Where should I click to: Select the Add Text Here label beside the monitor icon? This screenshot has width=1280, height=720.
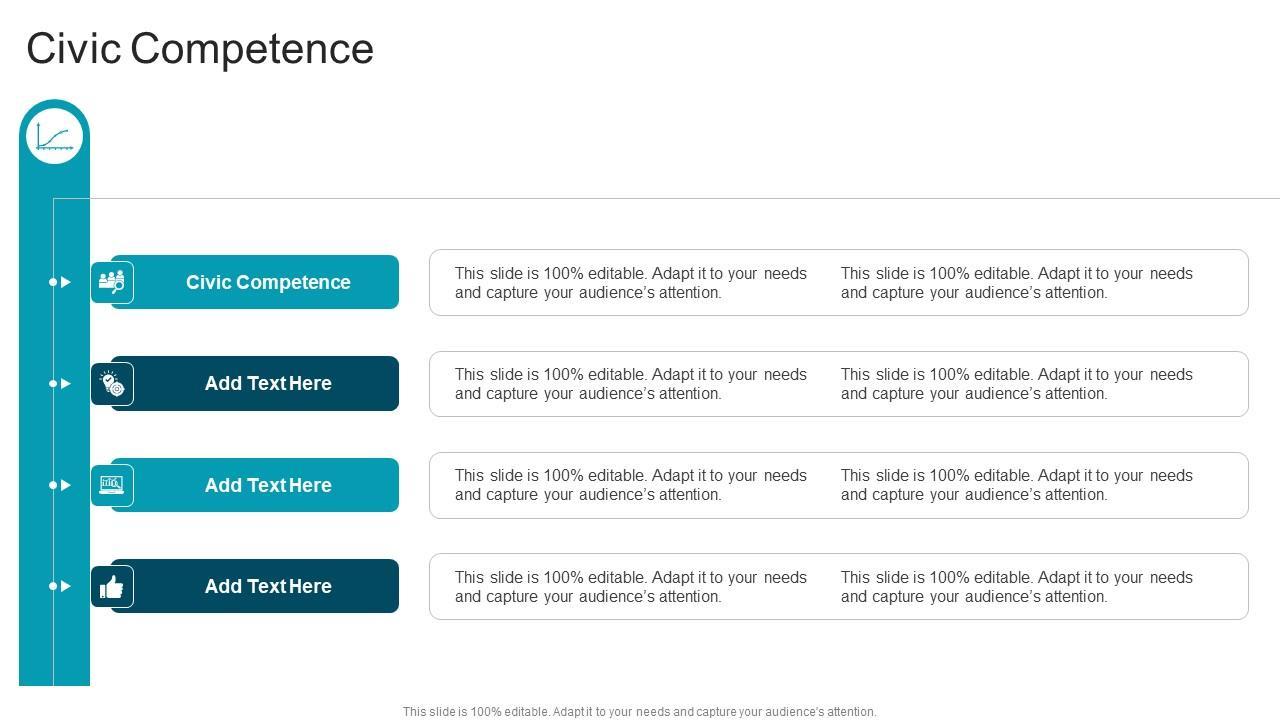[268, 485]
